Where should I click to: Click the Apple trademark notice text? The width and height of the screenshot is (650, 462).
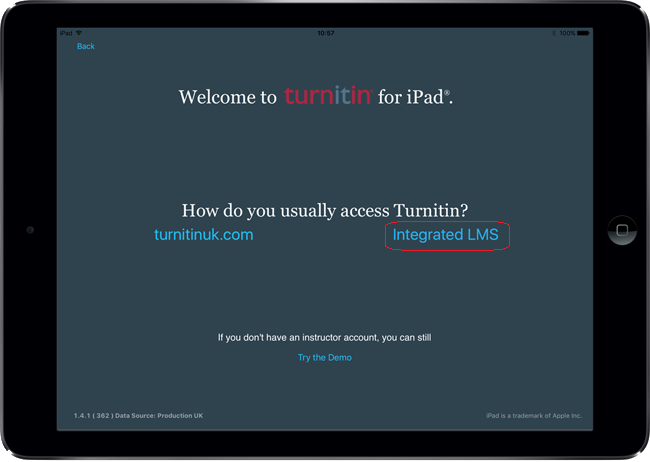click(533, 415)
